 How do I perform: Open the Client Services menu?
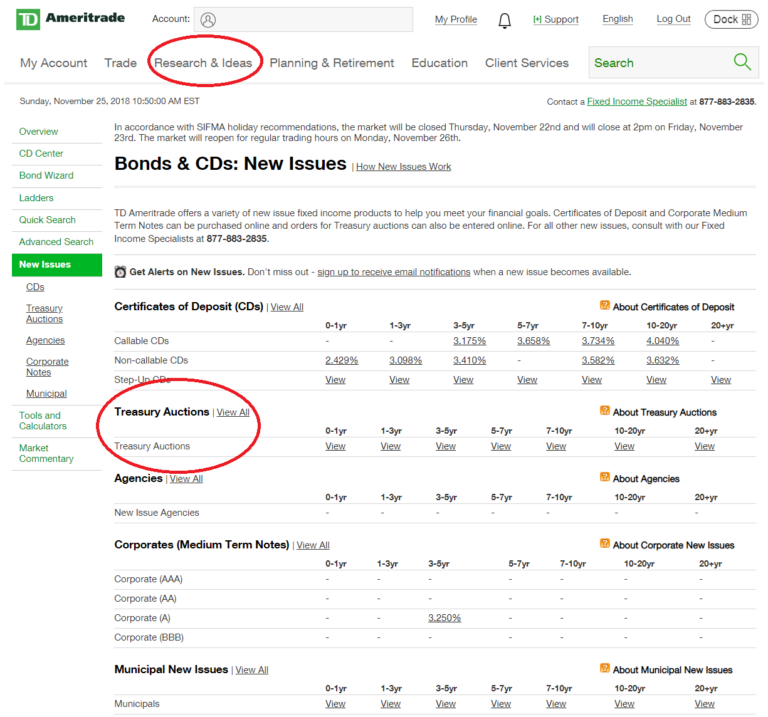click(527, 63)
